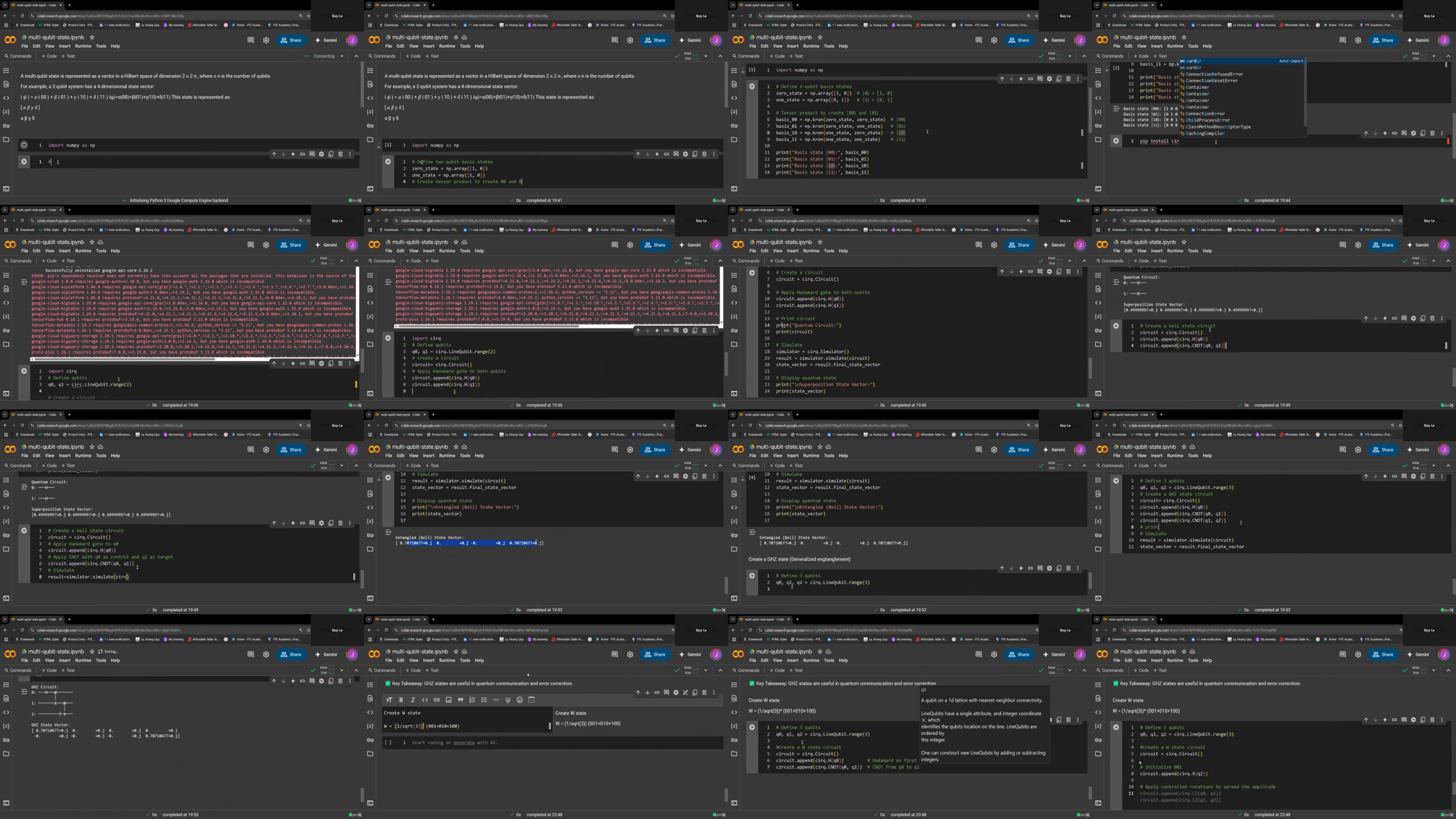Click "Initialising Python 3 Google Compute Engine backend" status
This screenshot has height=819, width=1456.
point(179,200)
